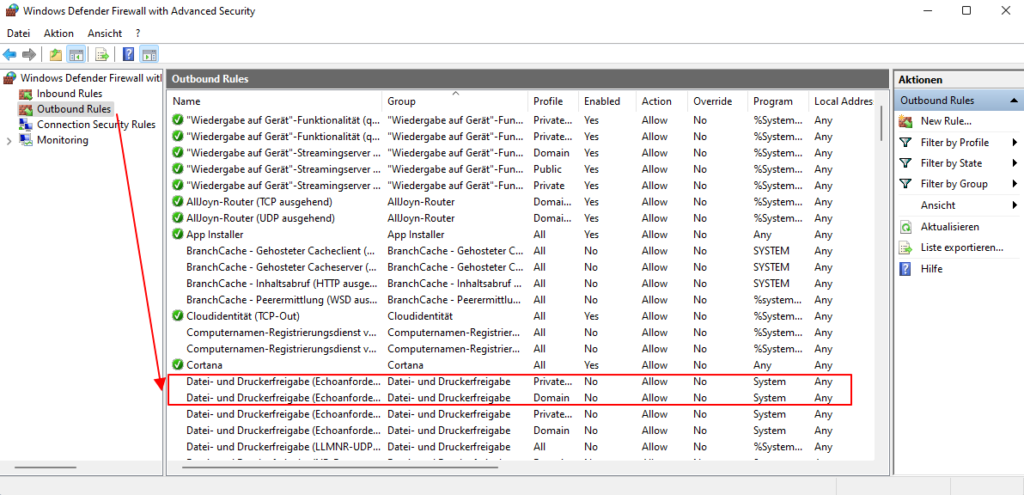This screenshot has width=1024, height=495.
Task: Click the green refresh icon beside Aktualisieren
Action: 905,227
